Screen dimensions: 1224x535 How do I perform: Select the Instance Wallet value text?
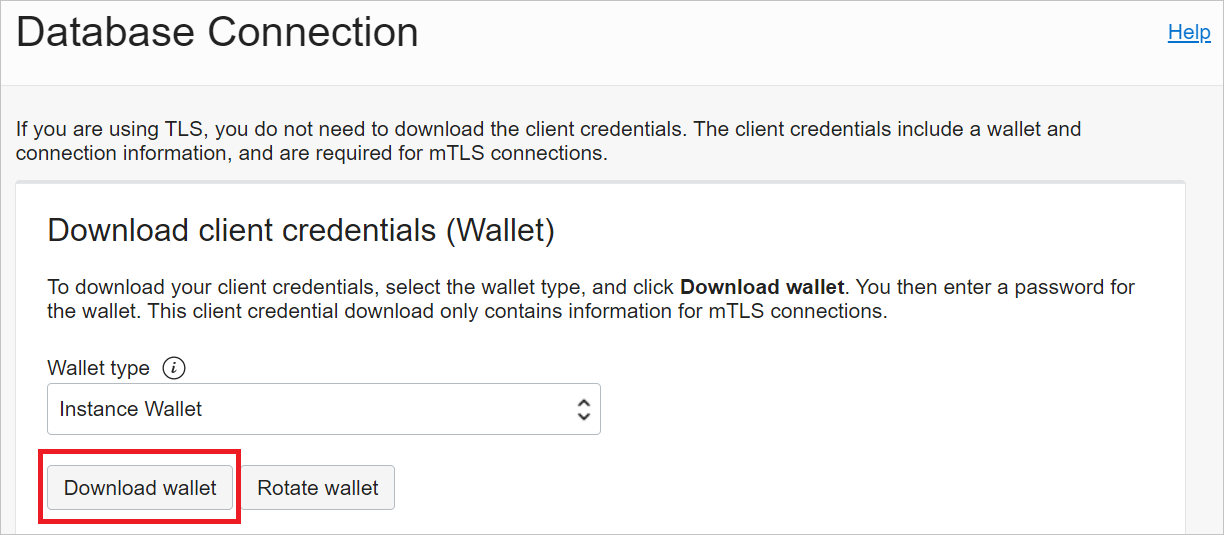click(x=131, y=409)
